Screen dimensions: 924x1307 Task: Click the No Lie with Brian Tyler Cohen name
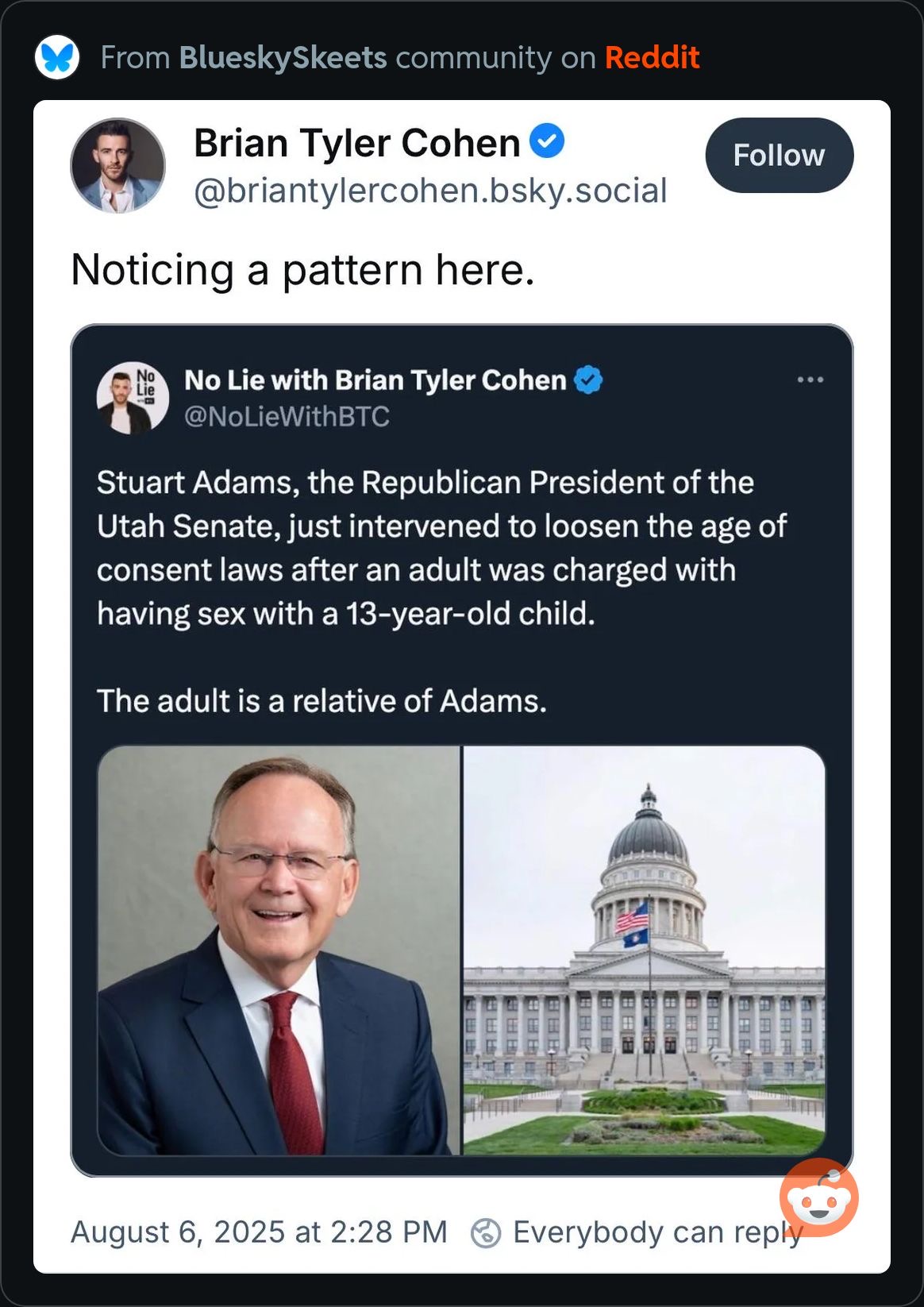coord(375,380)
